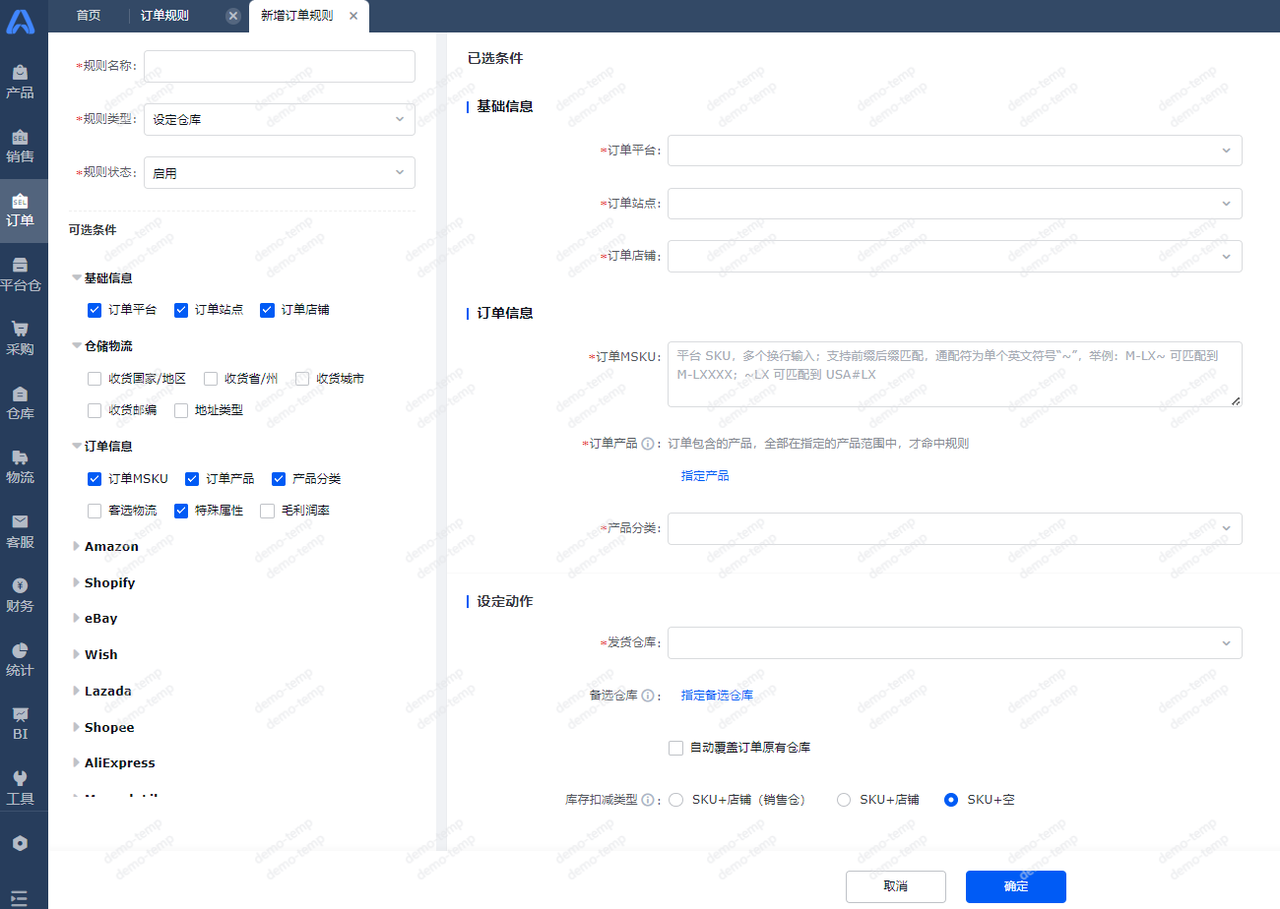Check the 客选物流 checkbox
1280x909 pixels.
95,511
